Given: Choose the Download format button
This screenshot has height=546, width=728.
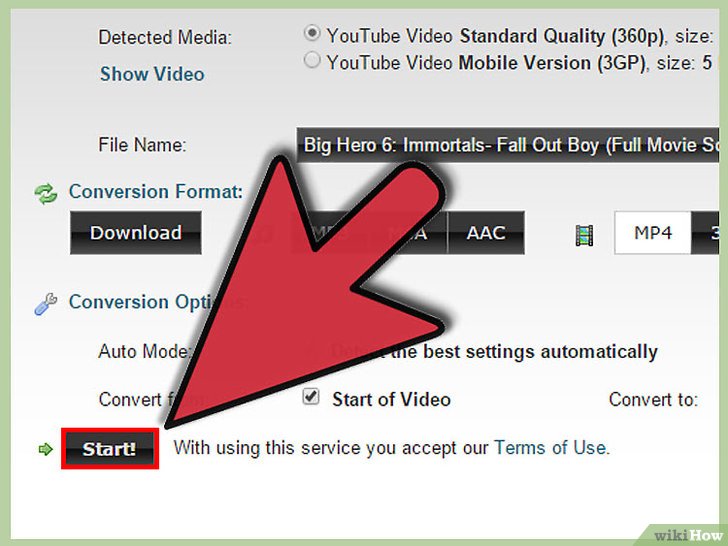Looking at the screenshot, I should pyautogui.click(x=136, y=233).
